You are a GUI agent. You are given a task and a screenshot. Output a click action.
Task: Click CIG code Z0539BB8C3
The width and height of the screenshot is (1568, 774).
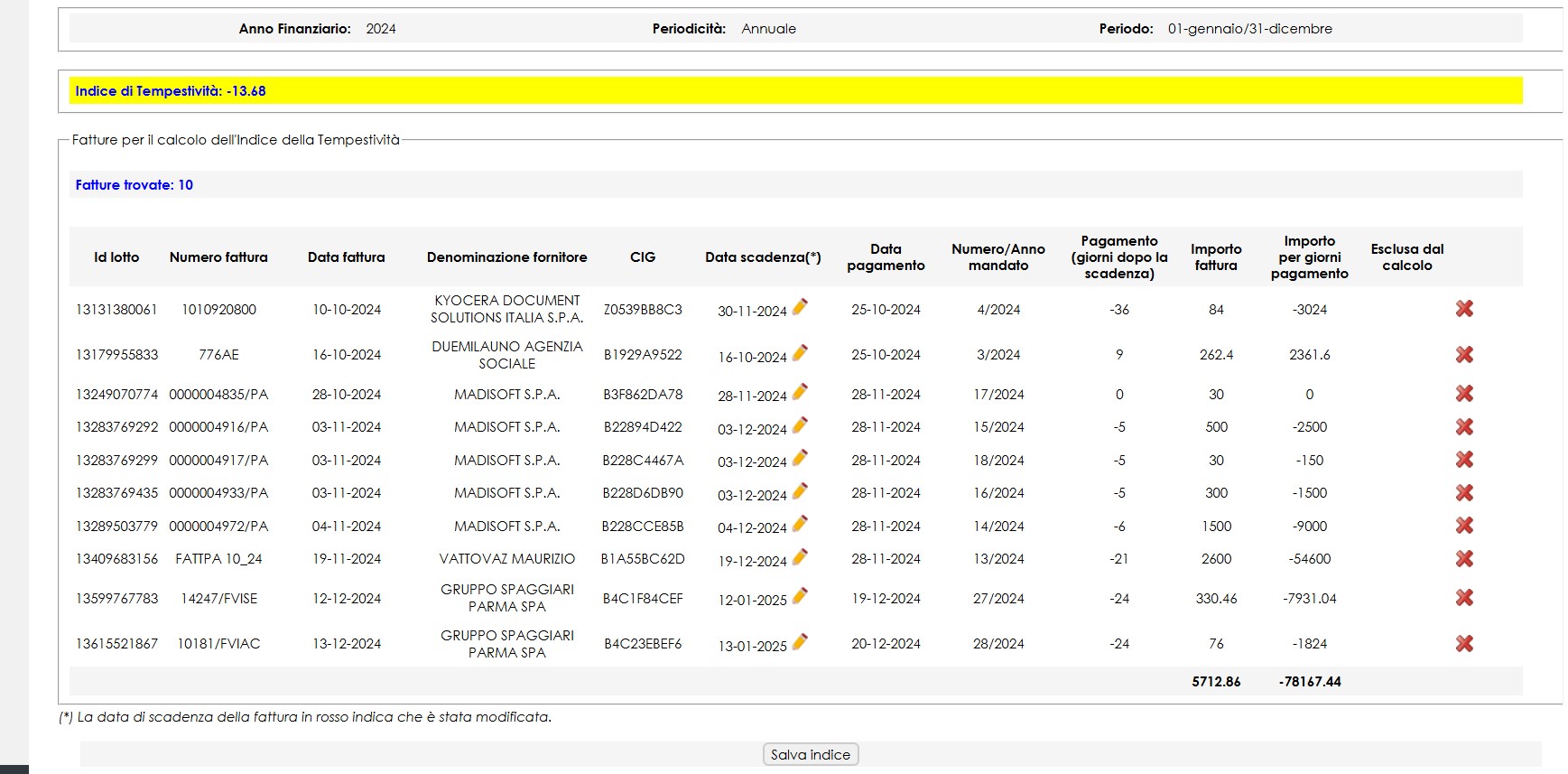643,310
